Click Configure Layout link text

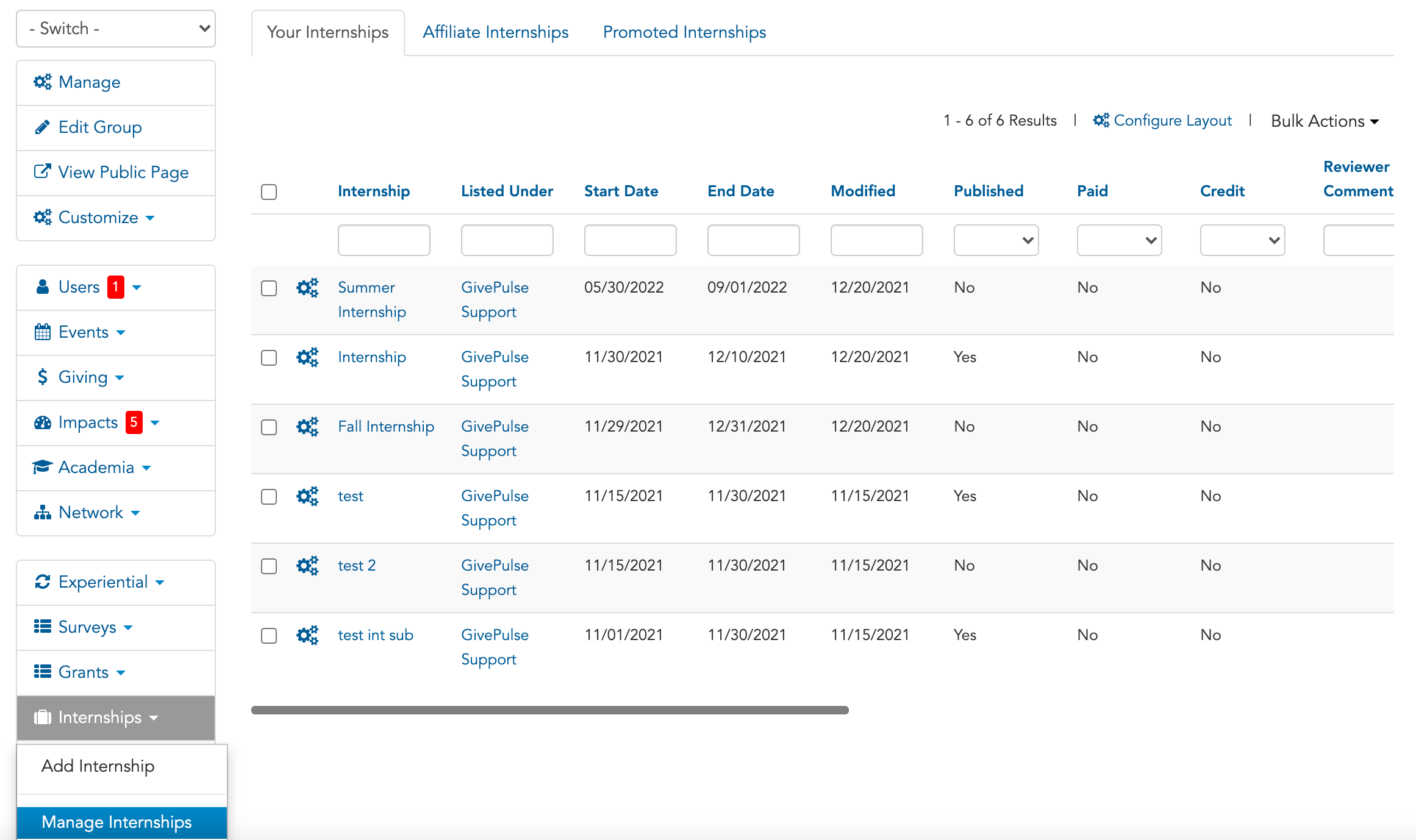(x=1173, y=121)
